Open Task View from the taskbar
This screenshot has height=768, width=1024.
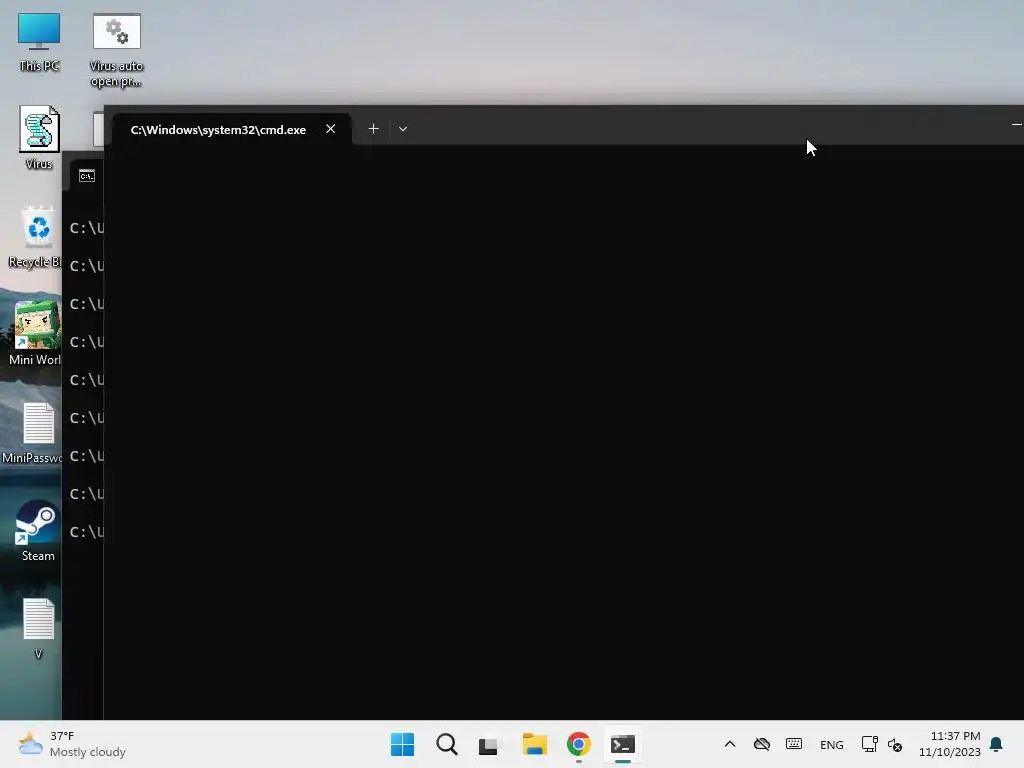pos(488,745)
